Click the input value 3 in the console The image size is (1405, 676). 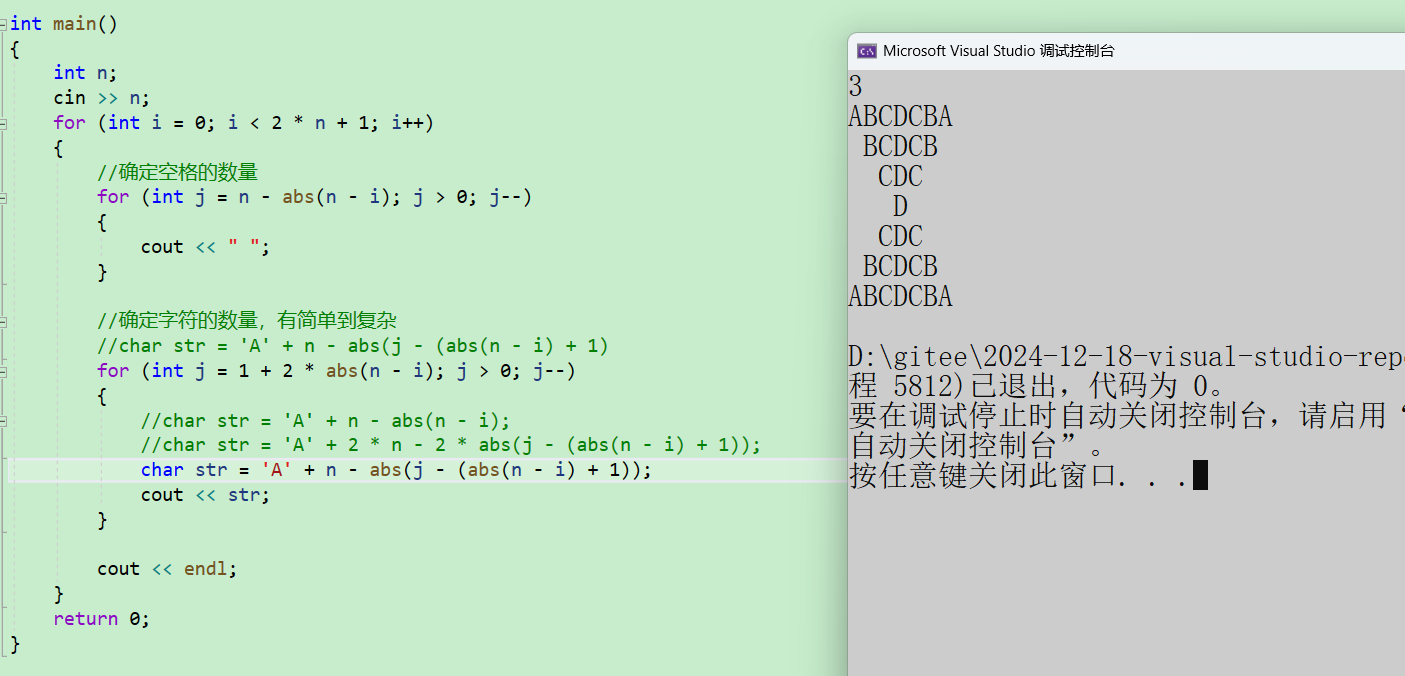tap(856, 86)
